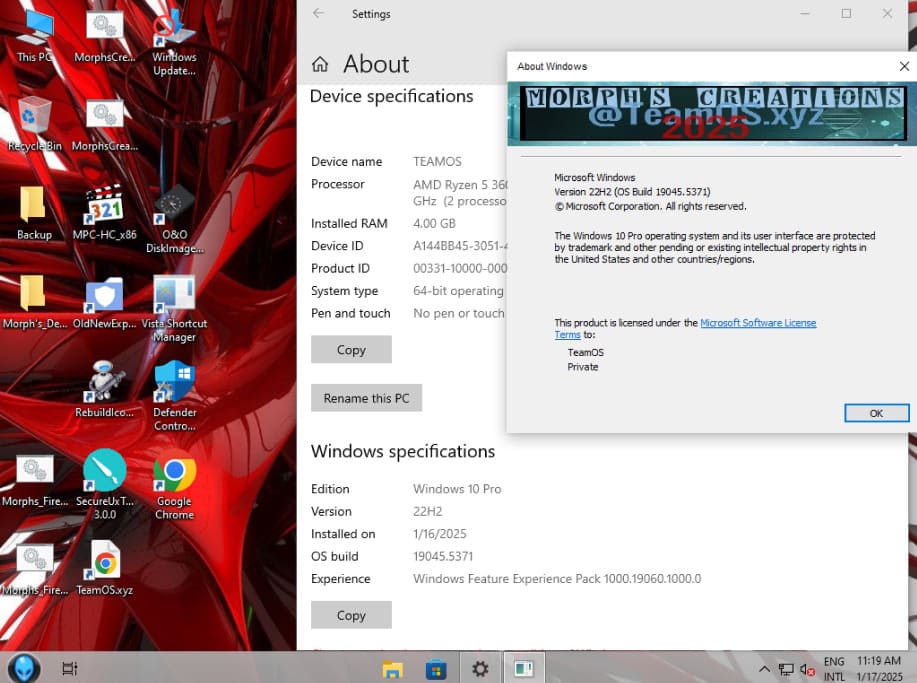This screenshot has height=683, width=917.
Task: Launch MPC-HC_x86 media player shortcut
Action: [104, 213]
